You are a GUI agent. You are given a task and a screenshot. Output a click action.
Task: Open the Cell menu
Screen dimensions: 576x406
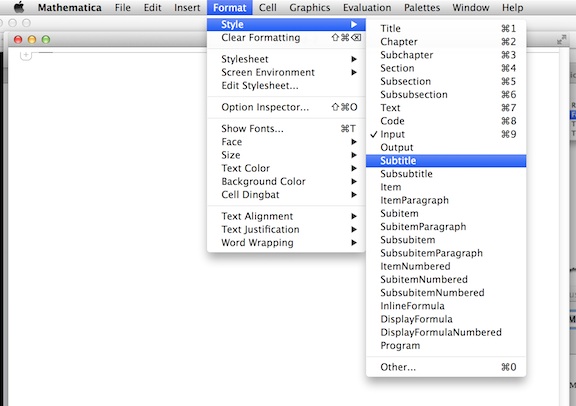pyautogui.click(x=267, y=8)
